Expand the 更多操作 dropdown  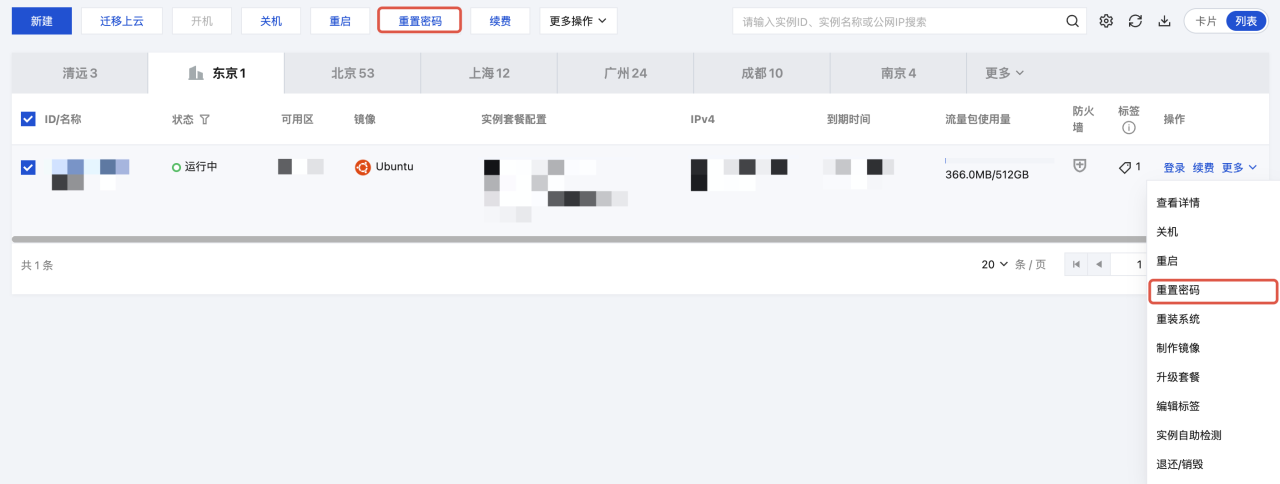(x=578, y=21)
